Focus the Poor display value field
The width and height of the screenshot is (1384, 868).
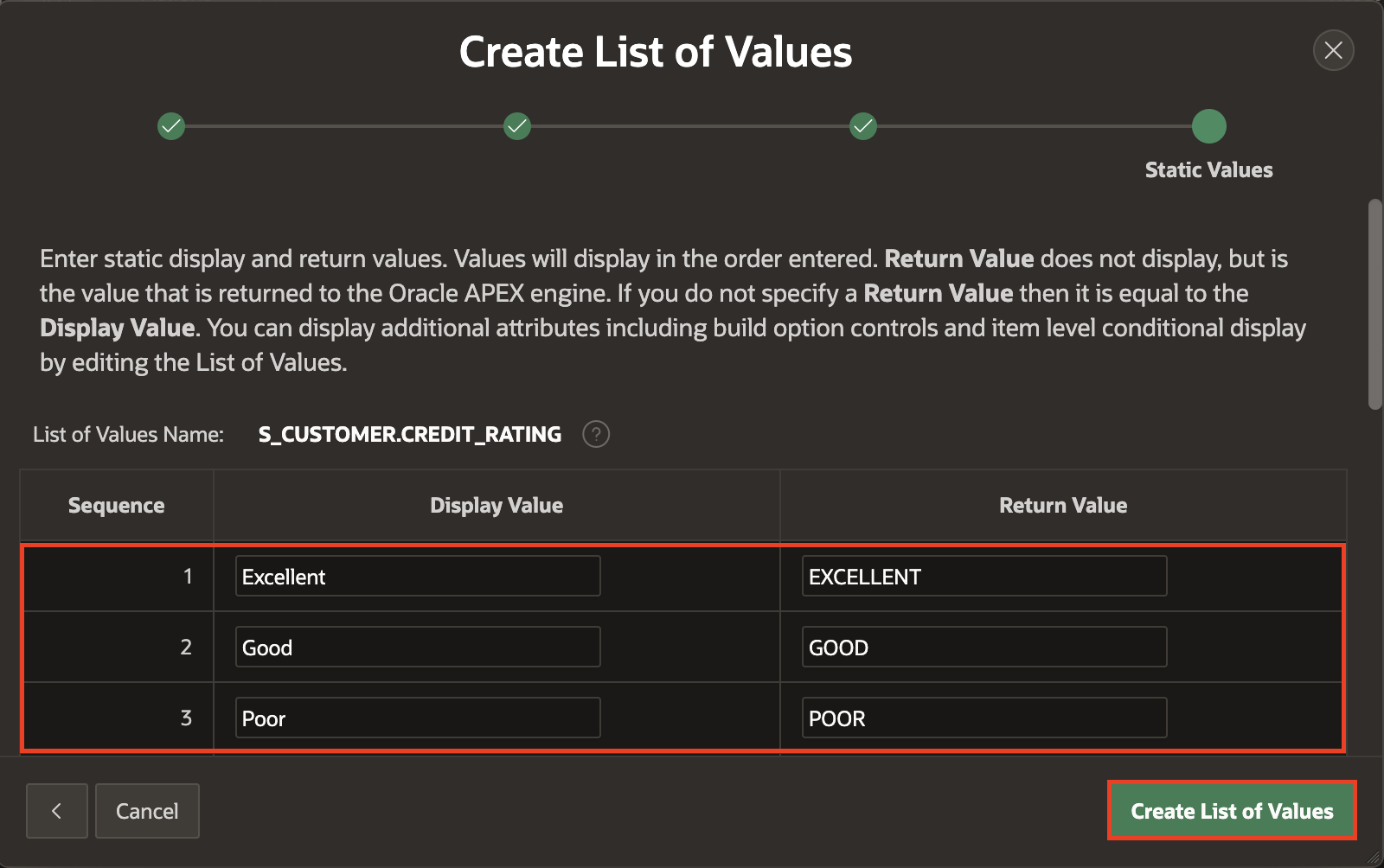418,718
